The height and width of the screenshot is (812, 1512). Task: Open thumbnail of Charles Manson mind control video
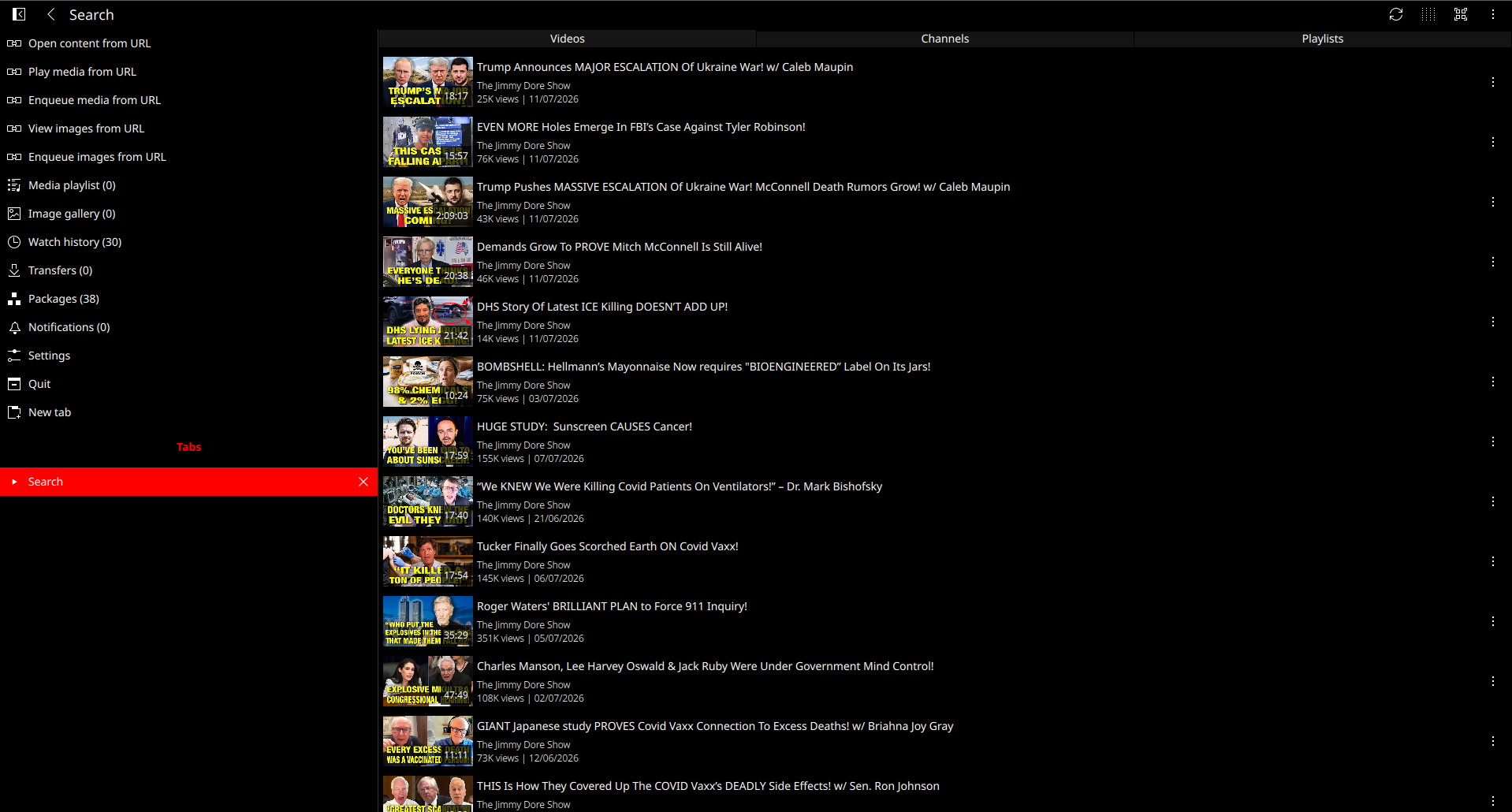[428, 681]
